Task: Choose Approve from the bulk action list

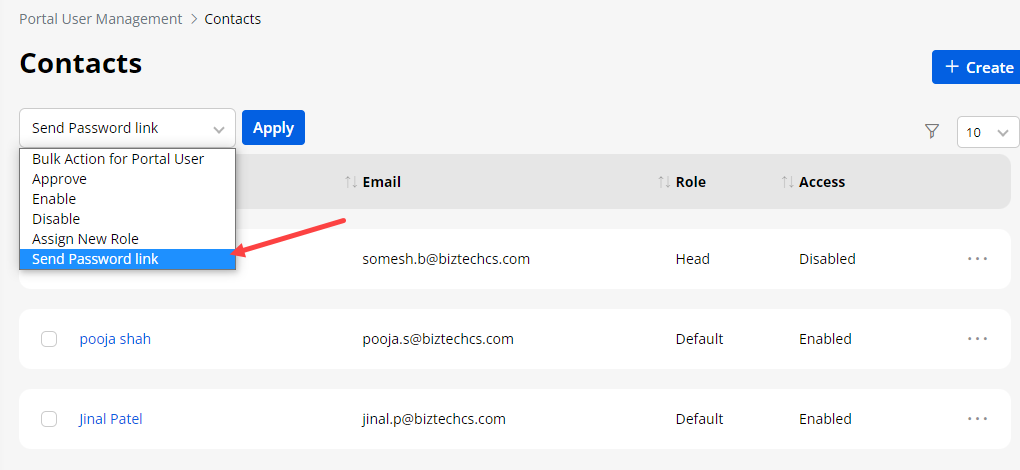Action: (x=59, y=179)
